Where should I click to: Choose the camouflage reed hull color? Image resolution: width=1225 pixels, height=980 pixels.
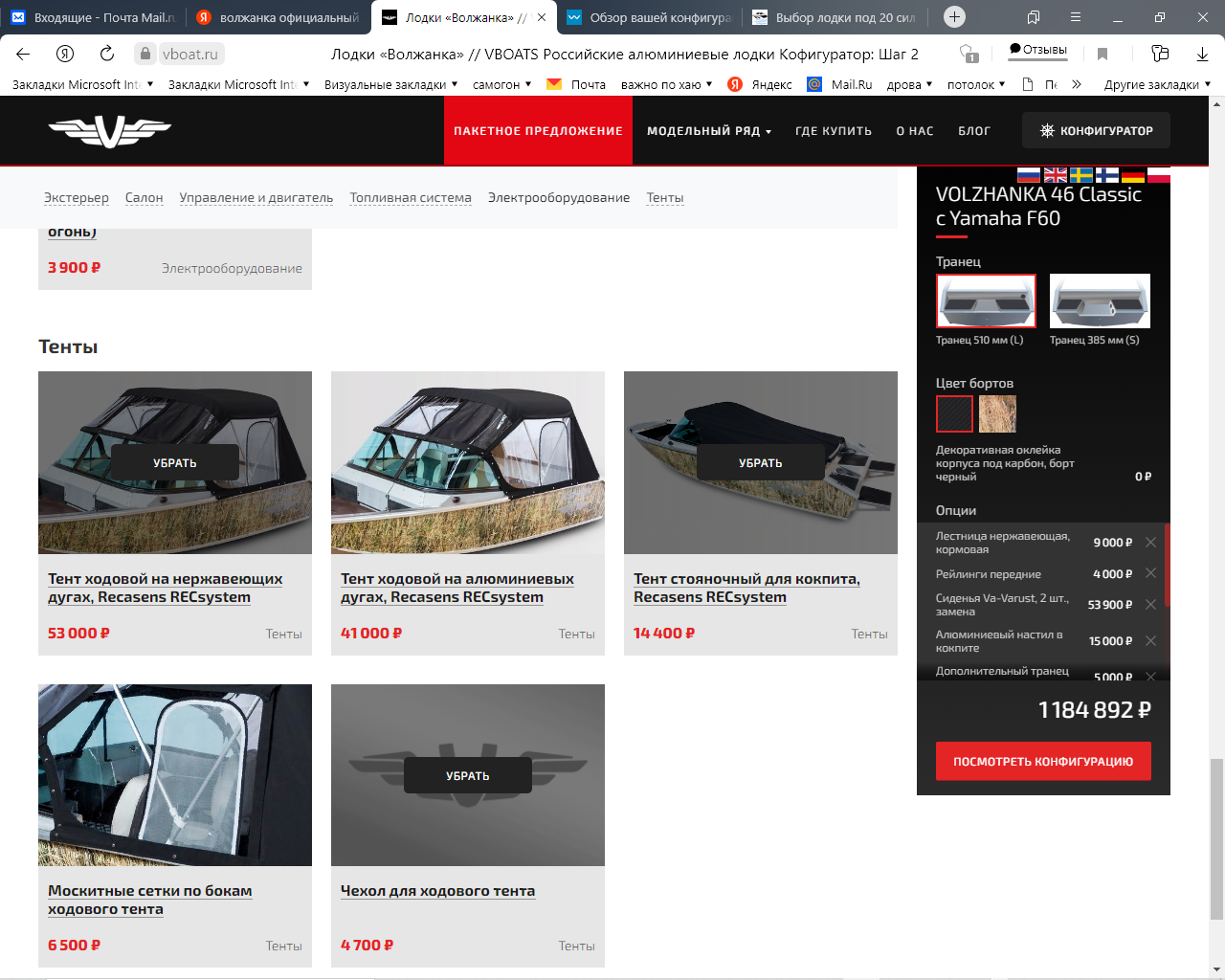pyautogui.click(x=997, y=414)
